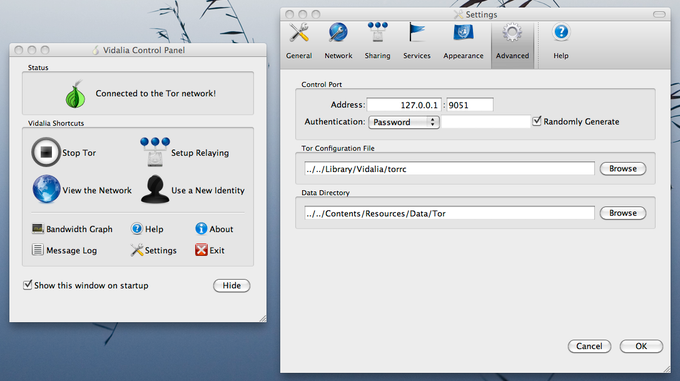Click the control port 9051 field
The width and height of the screenshot is (680, 381).
coord(470,105)
